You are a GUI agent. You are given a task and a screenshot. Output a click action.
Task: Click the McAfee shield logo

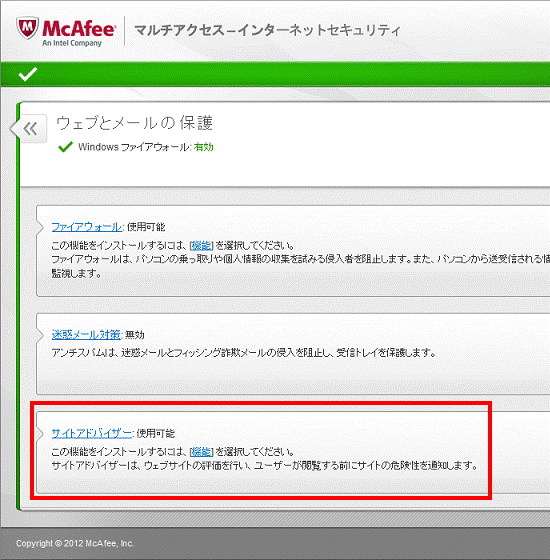[x=28, y=29]
